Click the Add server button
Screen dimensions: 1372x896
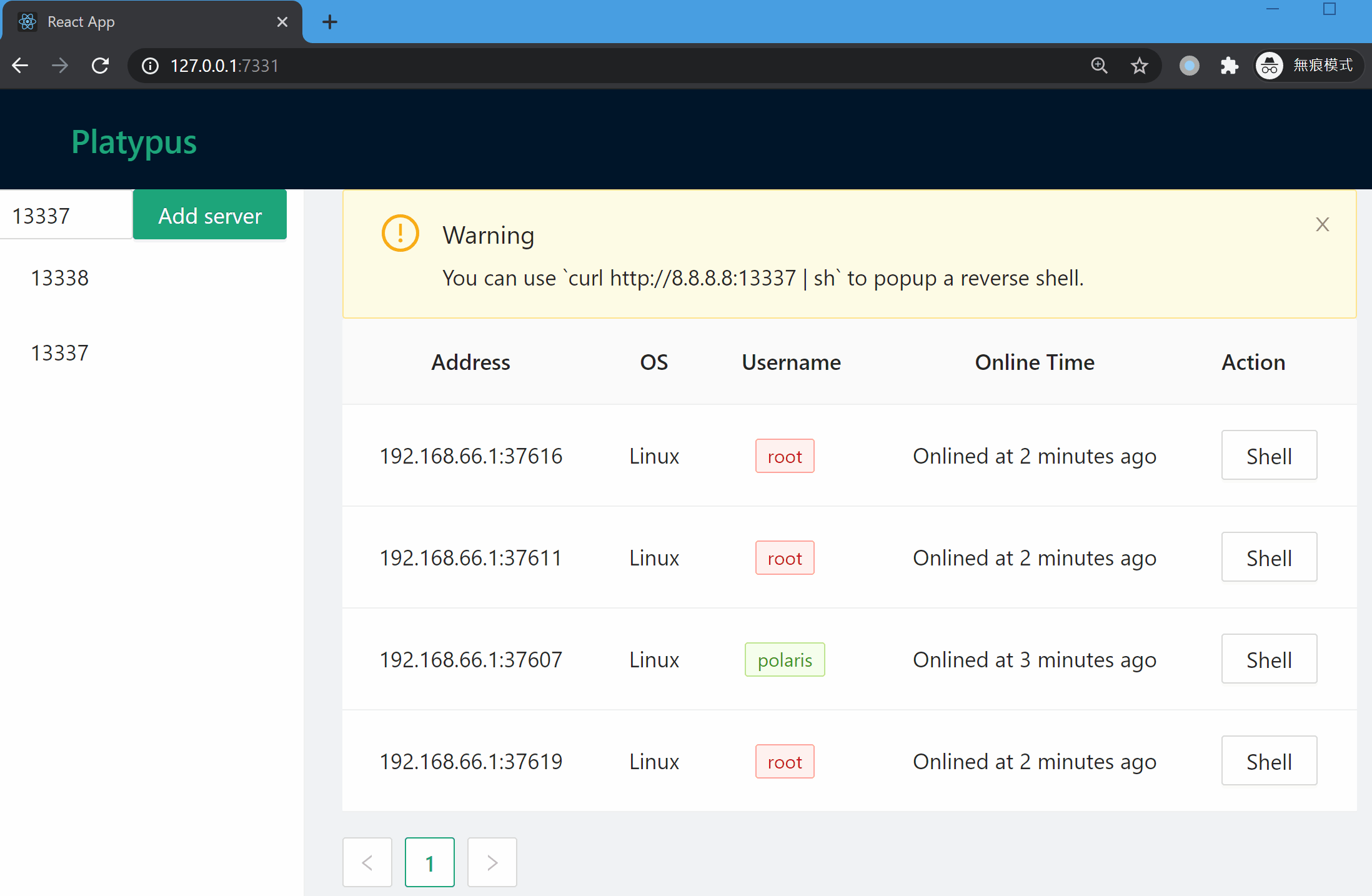[210, 215]
